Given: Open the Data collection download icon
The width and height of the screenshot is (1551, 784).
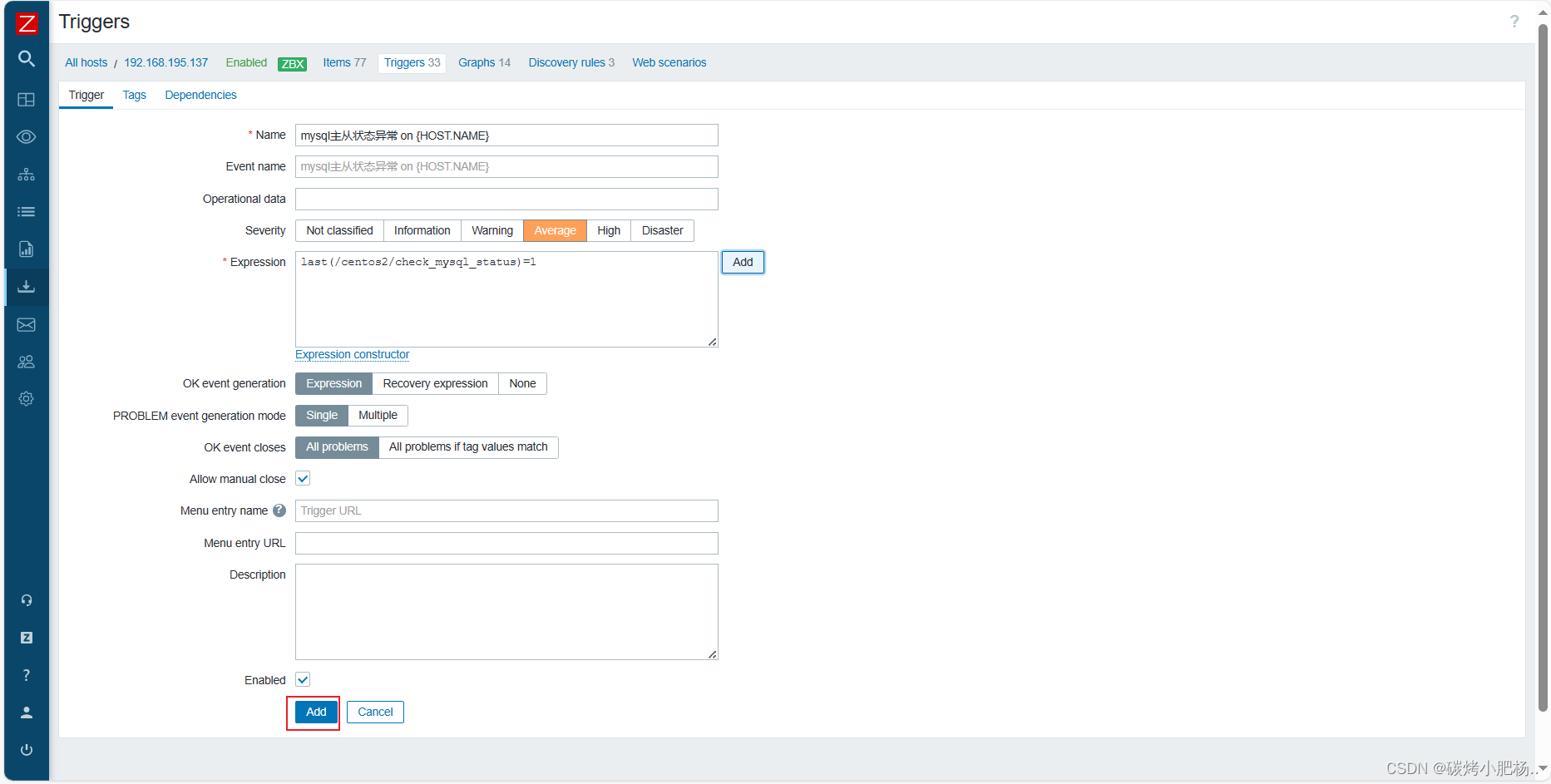Looking at the screenshot, I should click(27, 287).
